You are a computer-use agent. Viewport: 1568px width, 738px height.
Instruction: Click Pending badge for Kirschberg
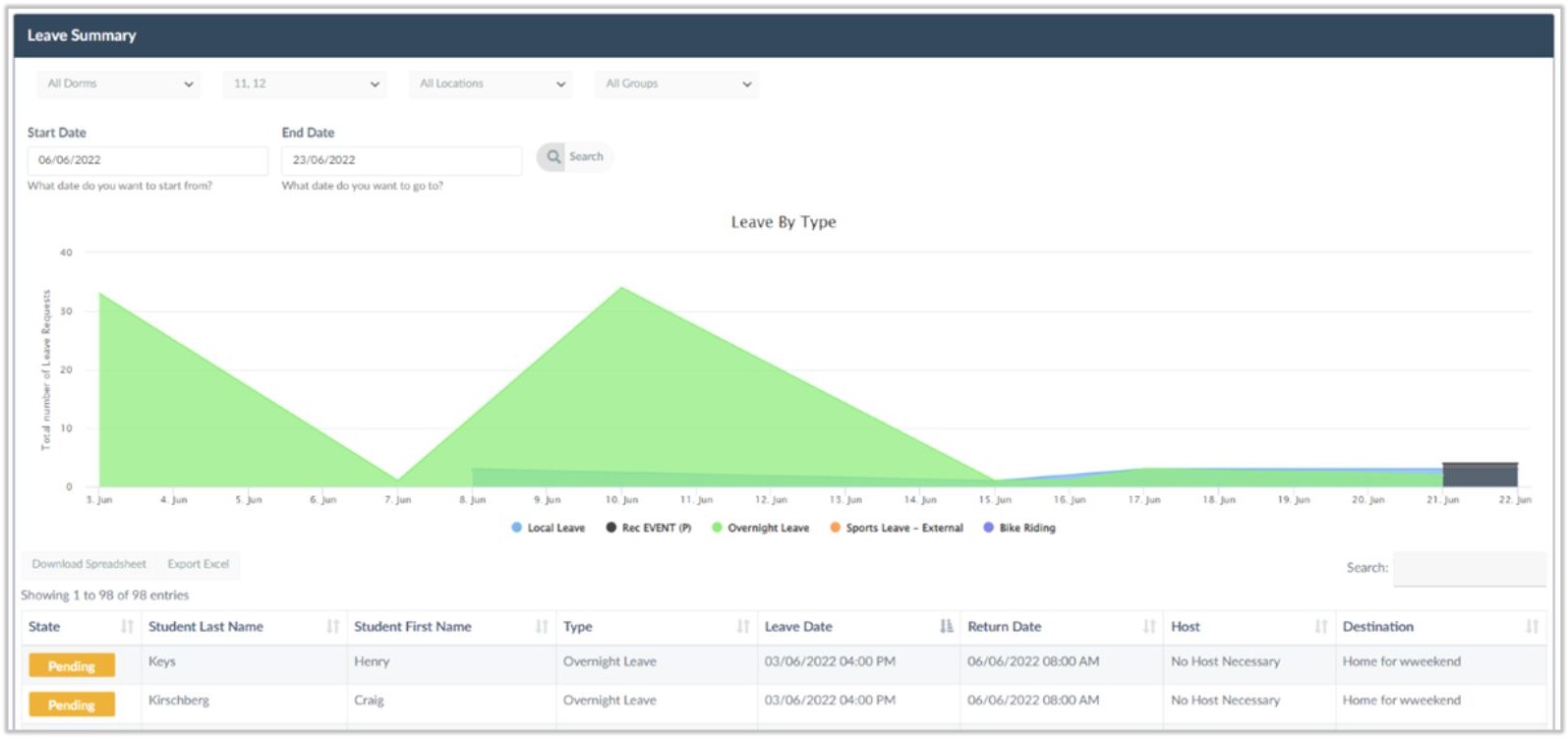click(72, 705)
